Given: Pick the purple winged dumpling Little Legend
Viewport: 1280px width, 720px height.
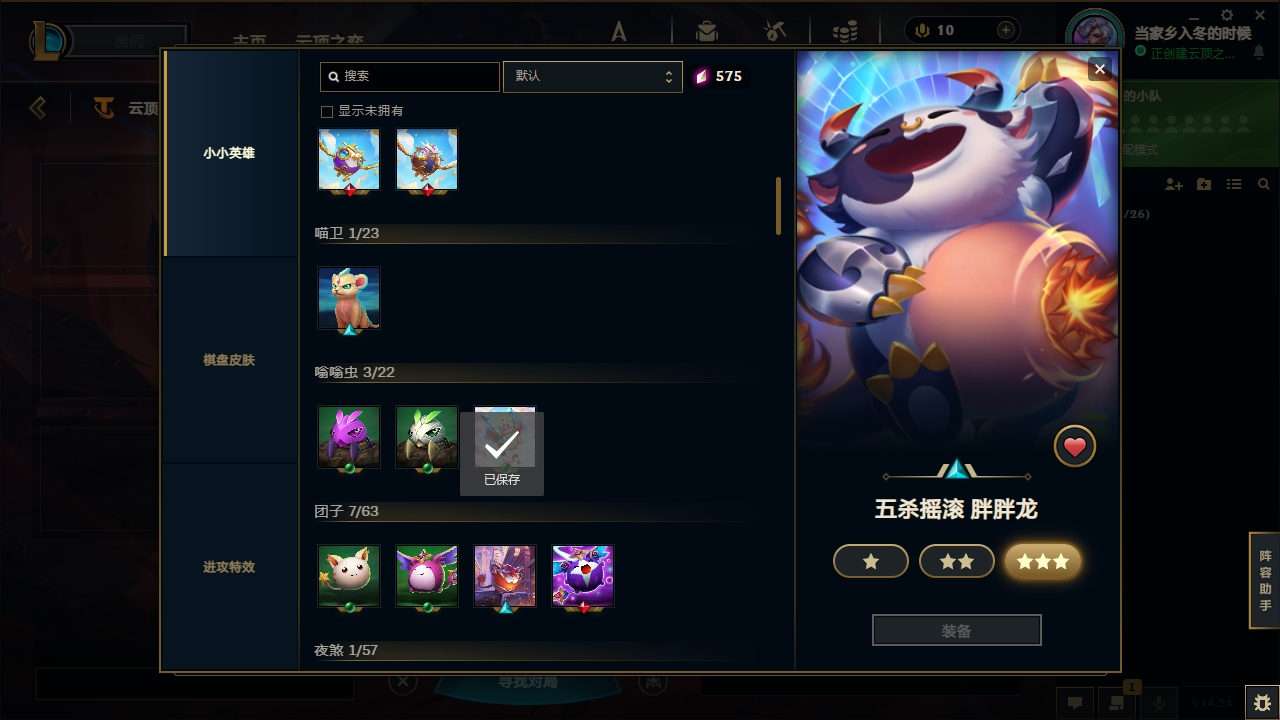Looking at the screenshot, I should click(427, 576).
